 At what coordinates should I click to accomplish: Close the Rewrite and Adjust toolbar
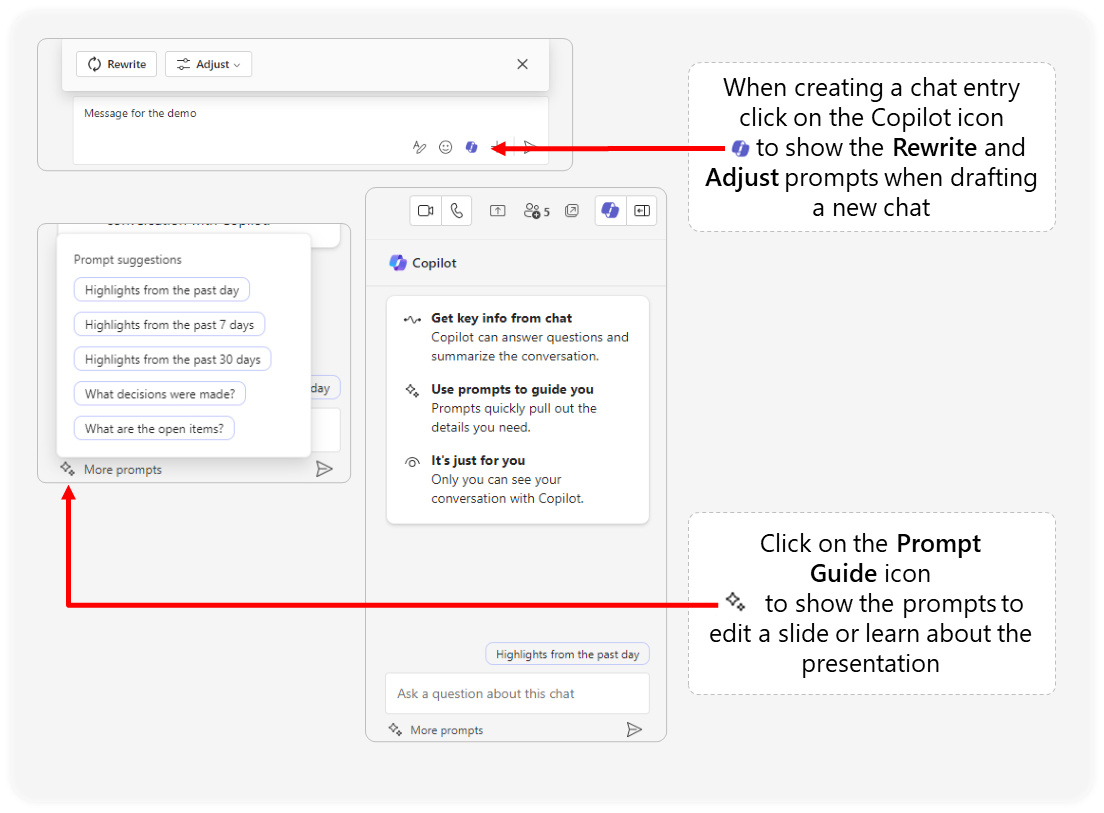point(522,64)
